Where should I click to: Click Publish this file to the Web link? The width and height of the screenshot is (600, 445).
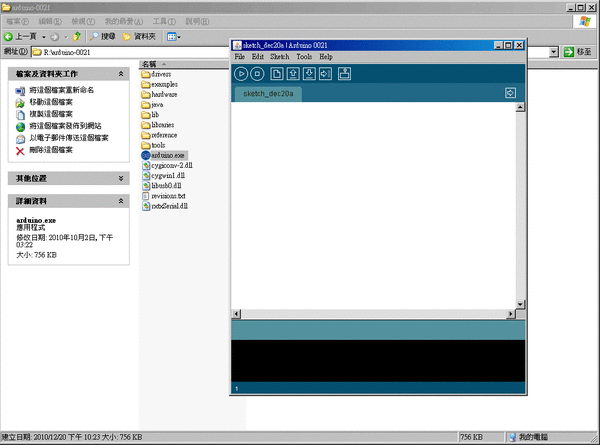[x=65, y=126]
